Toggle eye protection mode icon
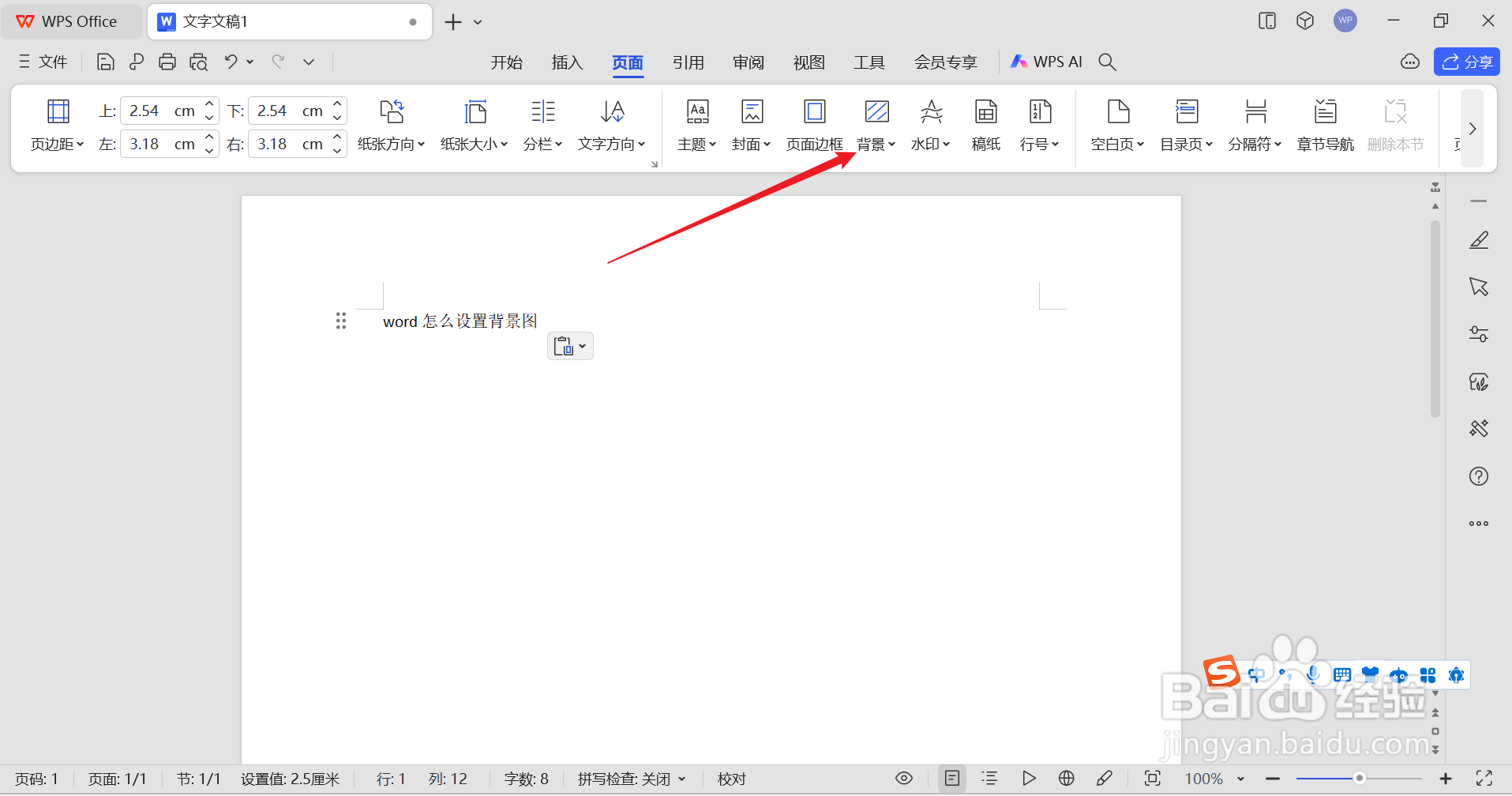Viewport: 1512px width, 796px height. (x=904, y=779)
